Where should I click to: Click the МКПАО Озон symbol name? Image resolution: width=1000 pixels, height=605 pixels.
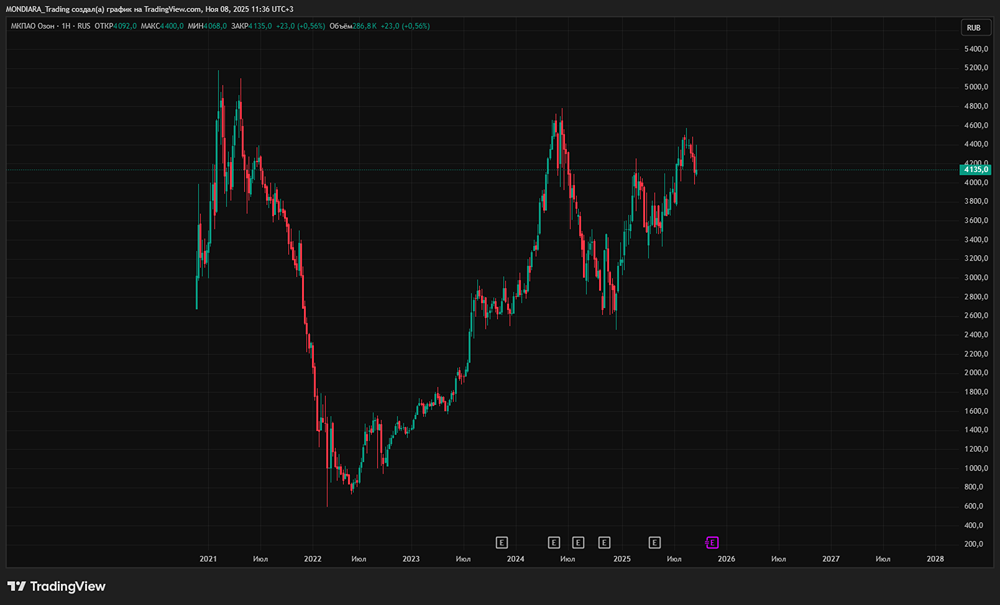click(35, 26)
